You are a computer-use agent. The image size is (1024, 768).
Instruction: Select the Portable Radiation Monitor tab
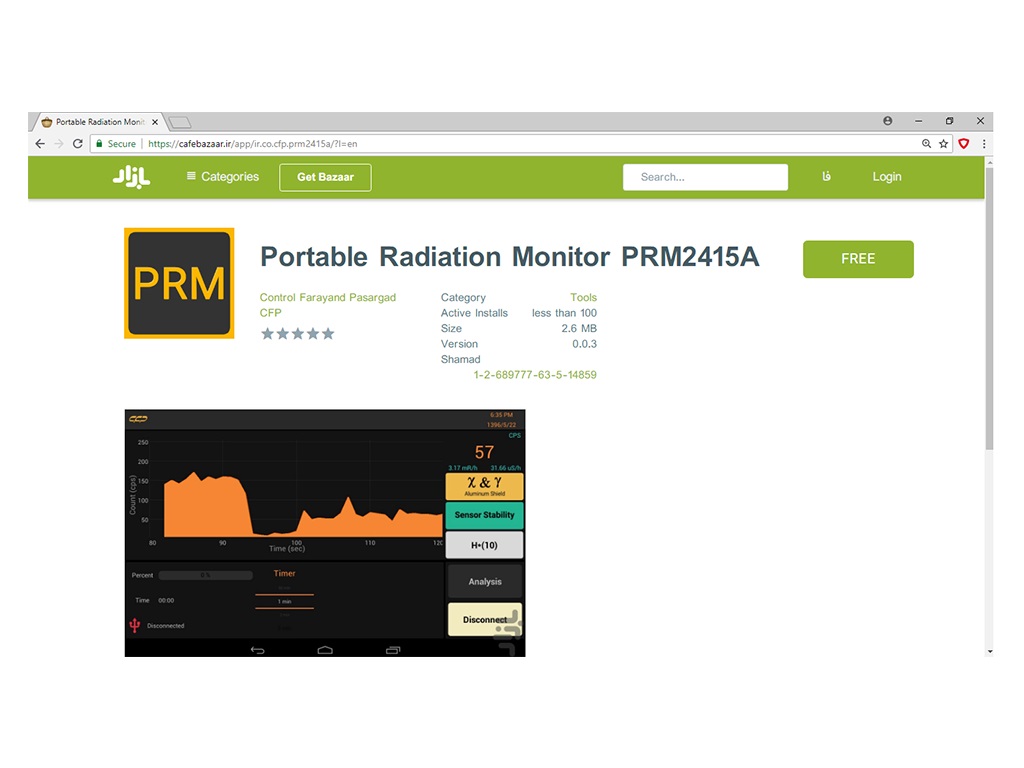coord(99,122)
